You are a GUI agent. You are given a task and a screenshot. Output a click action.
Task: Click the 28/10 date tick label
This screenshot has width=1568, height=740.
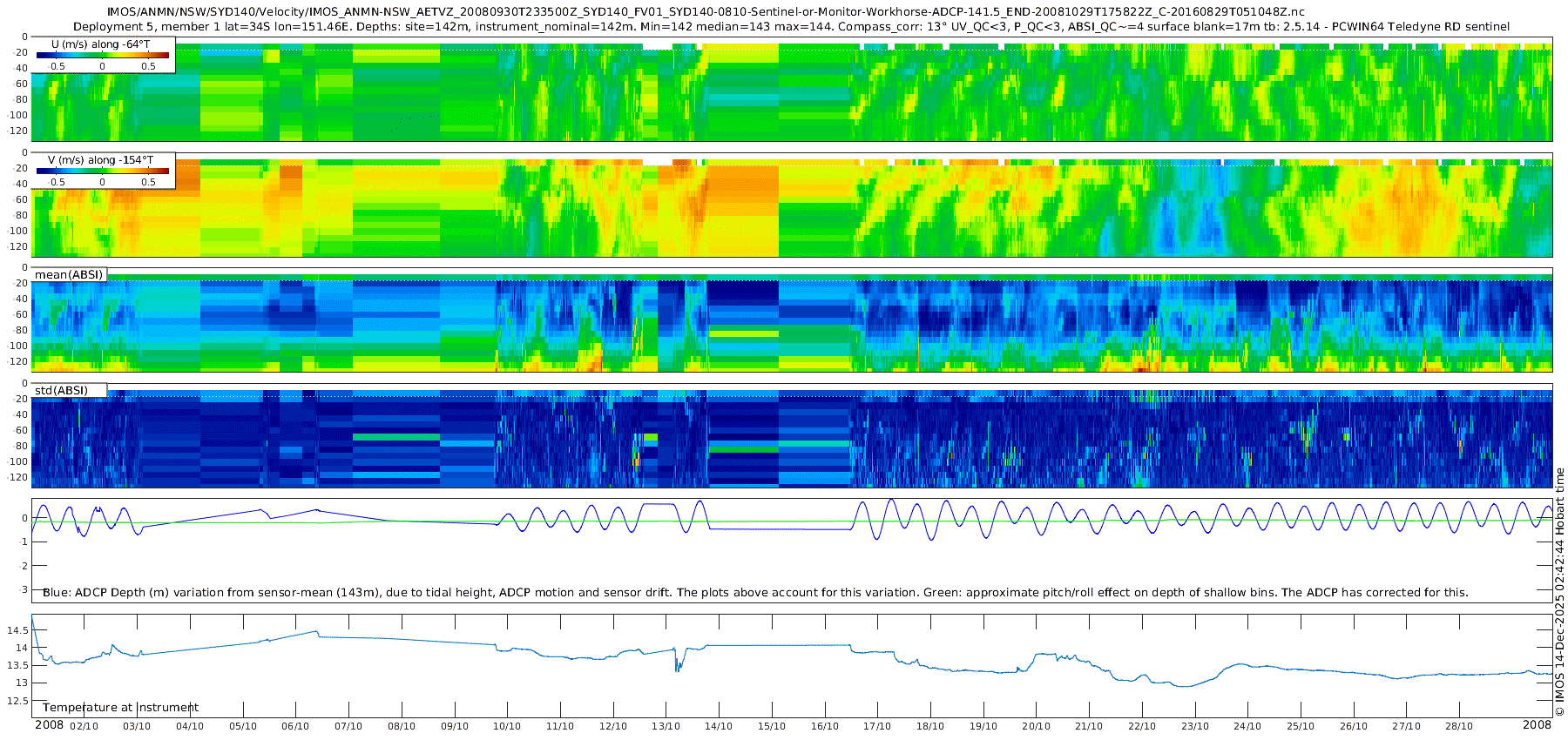tap(1459, 726)
